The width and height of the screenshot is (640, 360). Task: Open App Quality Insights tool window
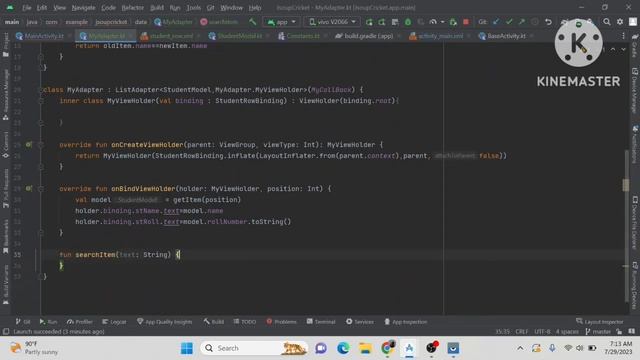(x=164, y=322)
